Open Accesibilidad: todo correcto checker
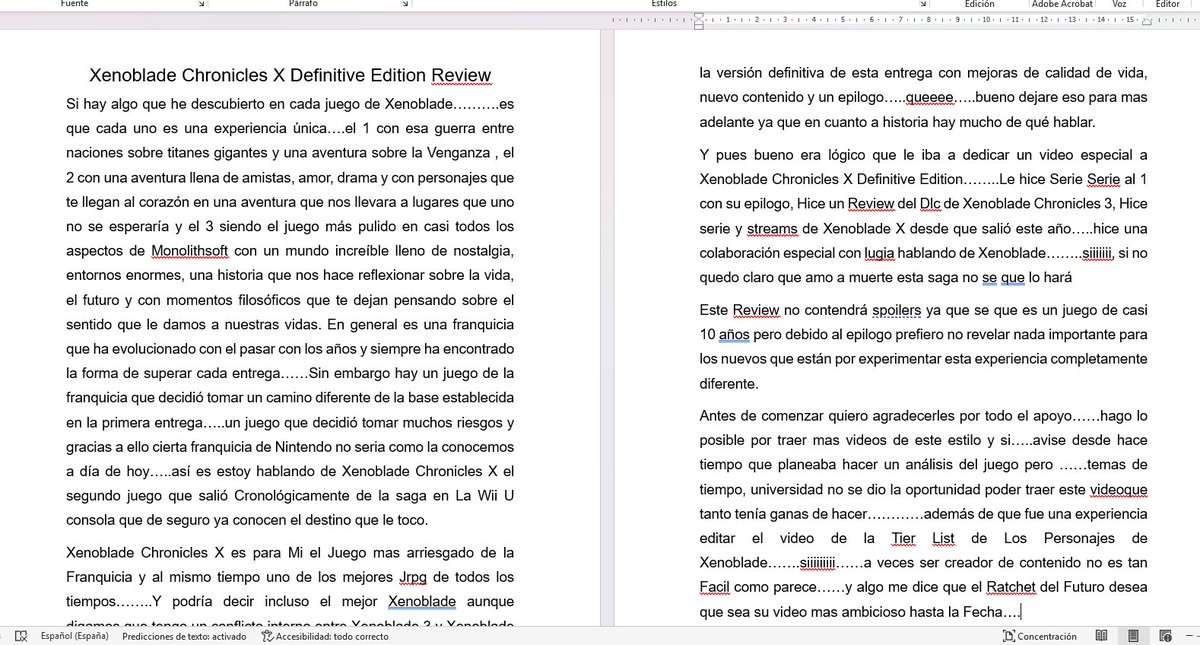 pyautogui.click(x=325, y=636)
